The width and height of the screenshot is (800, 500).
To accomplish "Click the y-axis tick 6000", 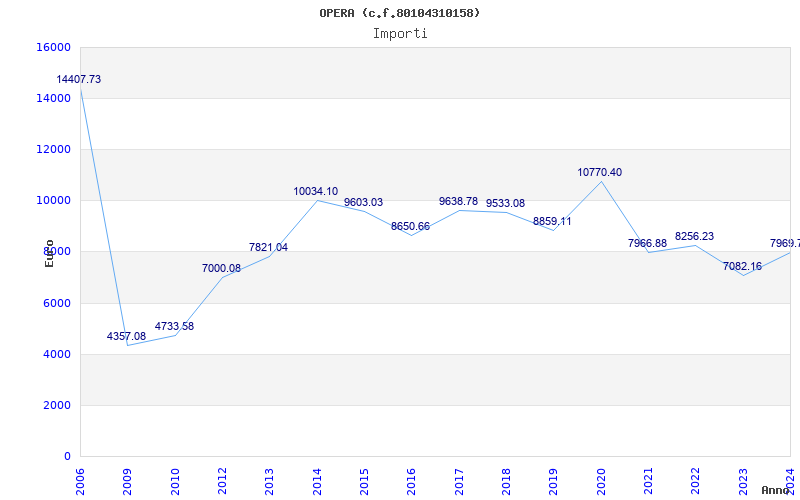I will pos(57,303).
